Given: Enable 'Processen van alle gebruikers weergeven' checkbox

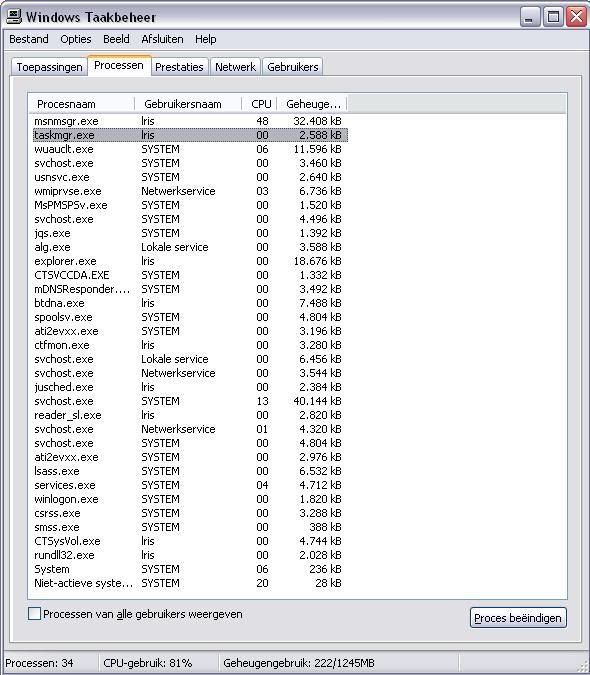Looking at the screenshot, I should (x=34, y=613).
